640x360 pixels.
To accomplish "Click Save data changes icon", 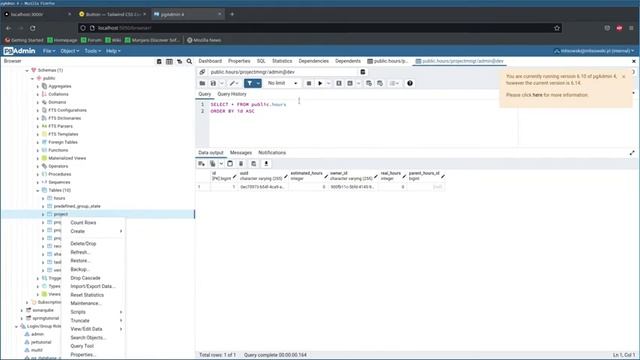I will tap(253, 164).
